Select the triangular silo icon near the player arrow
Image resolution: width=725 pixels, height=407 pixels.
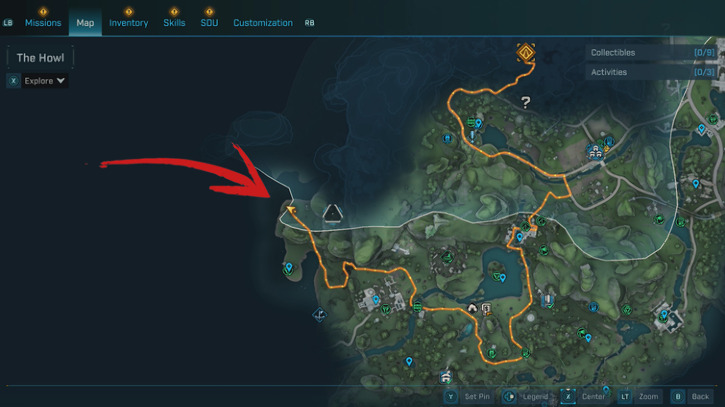[x=332, y=214]
